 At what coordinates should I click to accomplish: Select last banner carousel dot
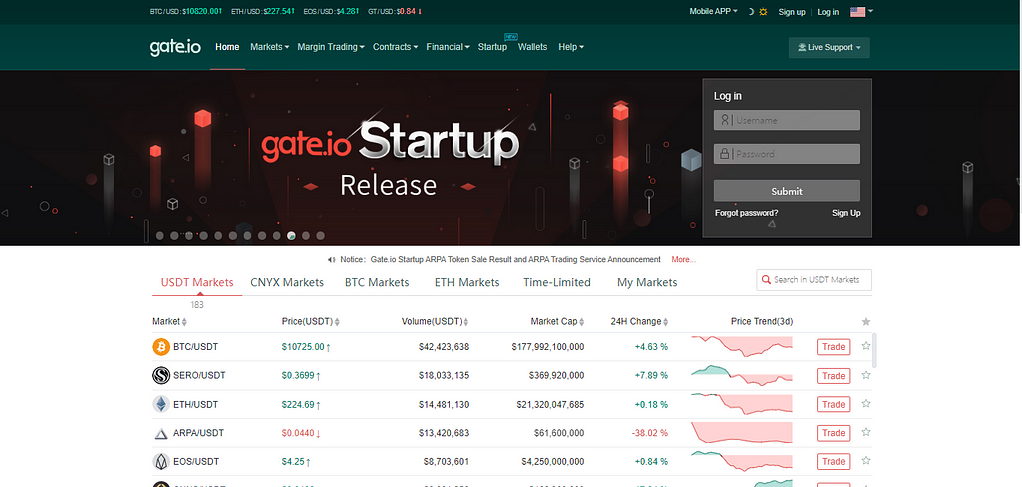point(320,236)
